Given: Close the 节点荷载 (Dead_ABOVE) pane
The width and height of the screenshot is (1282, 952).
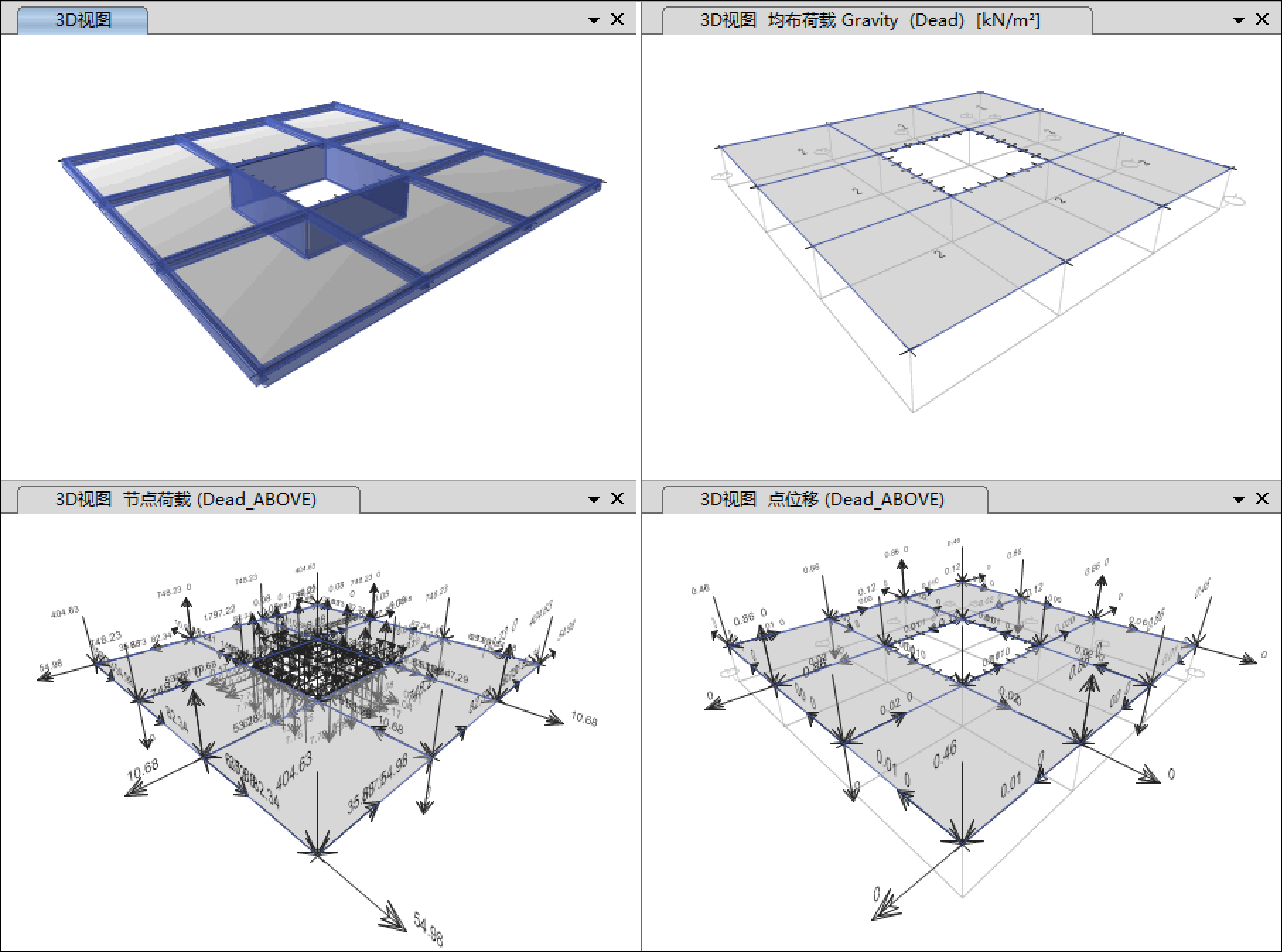Looking at the screenshot, I should click(617, 499).
